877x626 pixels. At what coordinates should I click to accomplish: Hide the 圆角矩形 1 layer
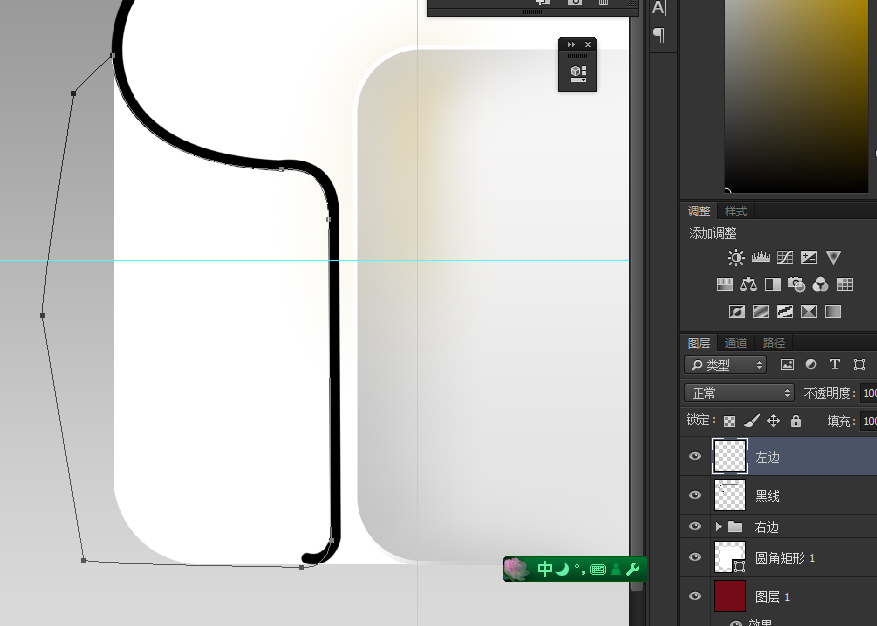(695, 557)
